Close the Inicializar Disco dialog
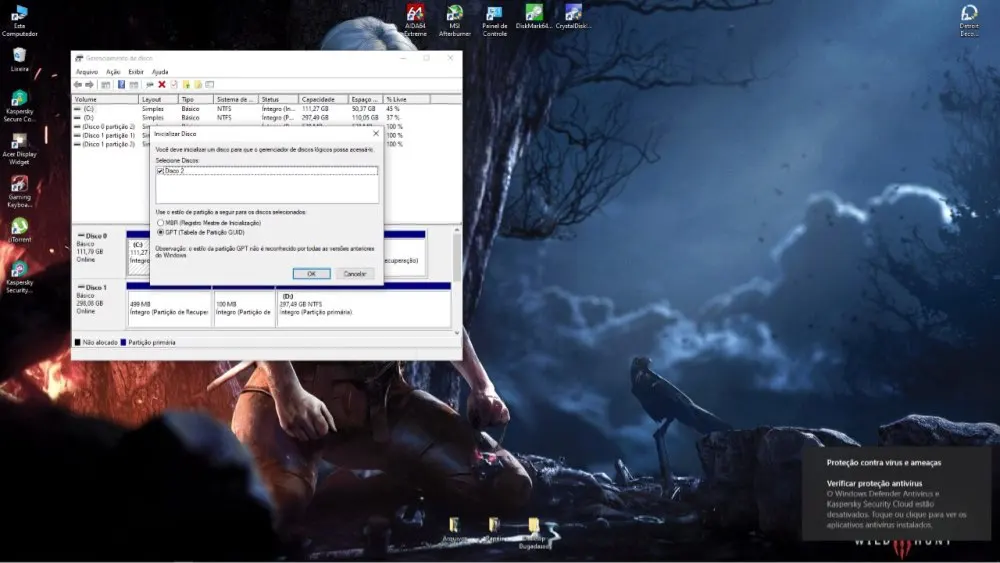Viewport: 1000px width, 563px height. [376, 134]
